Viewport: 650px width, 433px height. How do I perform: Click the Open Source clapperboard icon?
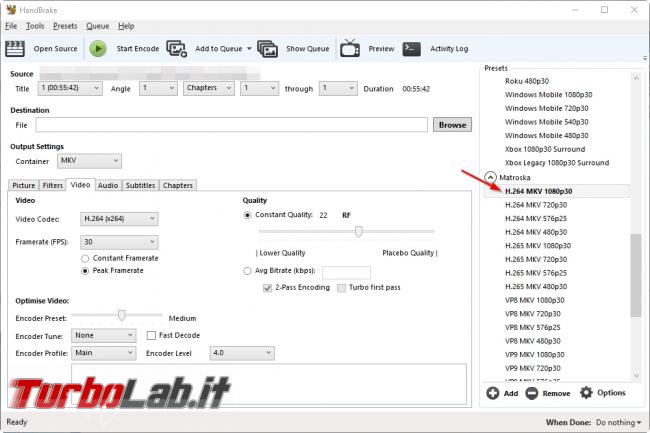(15, 49)
